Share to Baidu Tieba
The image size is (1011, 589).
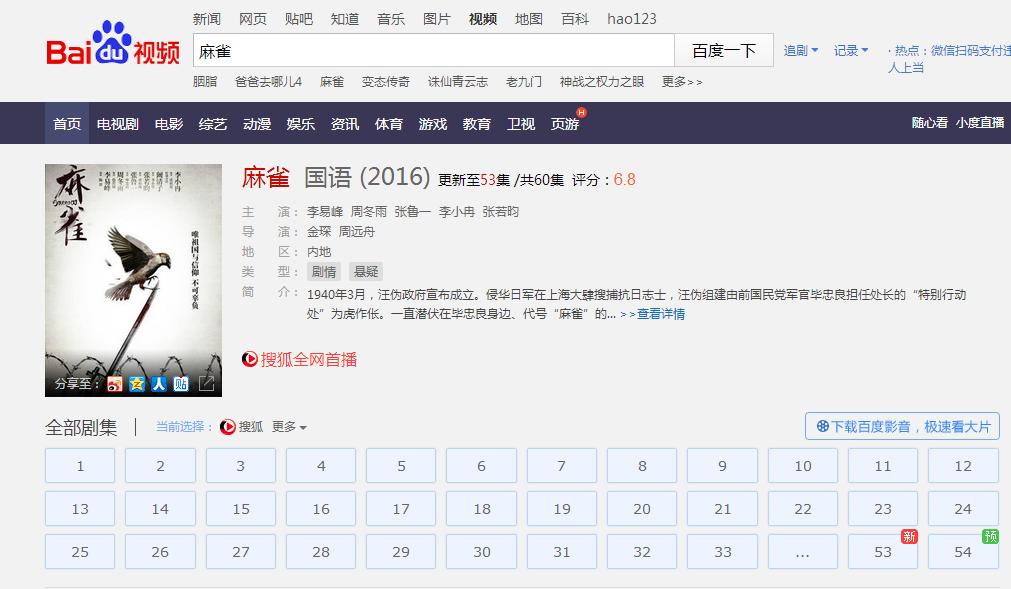(x=180, y=384)
